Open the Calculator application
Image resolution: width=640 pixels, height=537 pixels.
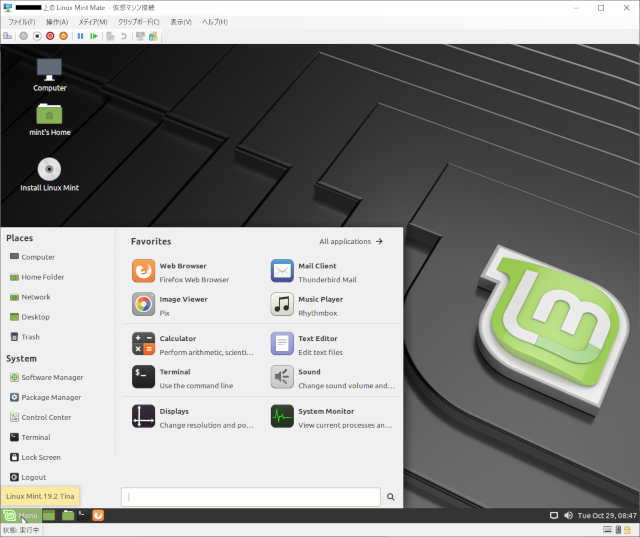192,344
